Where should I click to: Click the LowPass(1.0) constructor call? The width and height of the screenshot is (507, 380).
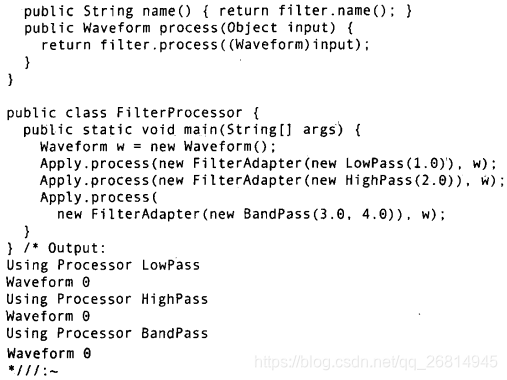pyautogui.click(x=397, y=163)
